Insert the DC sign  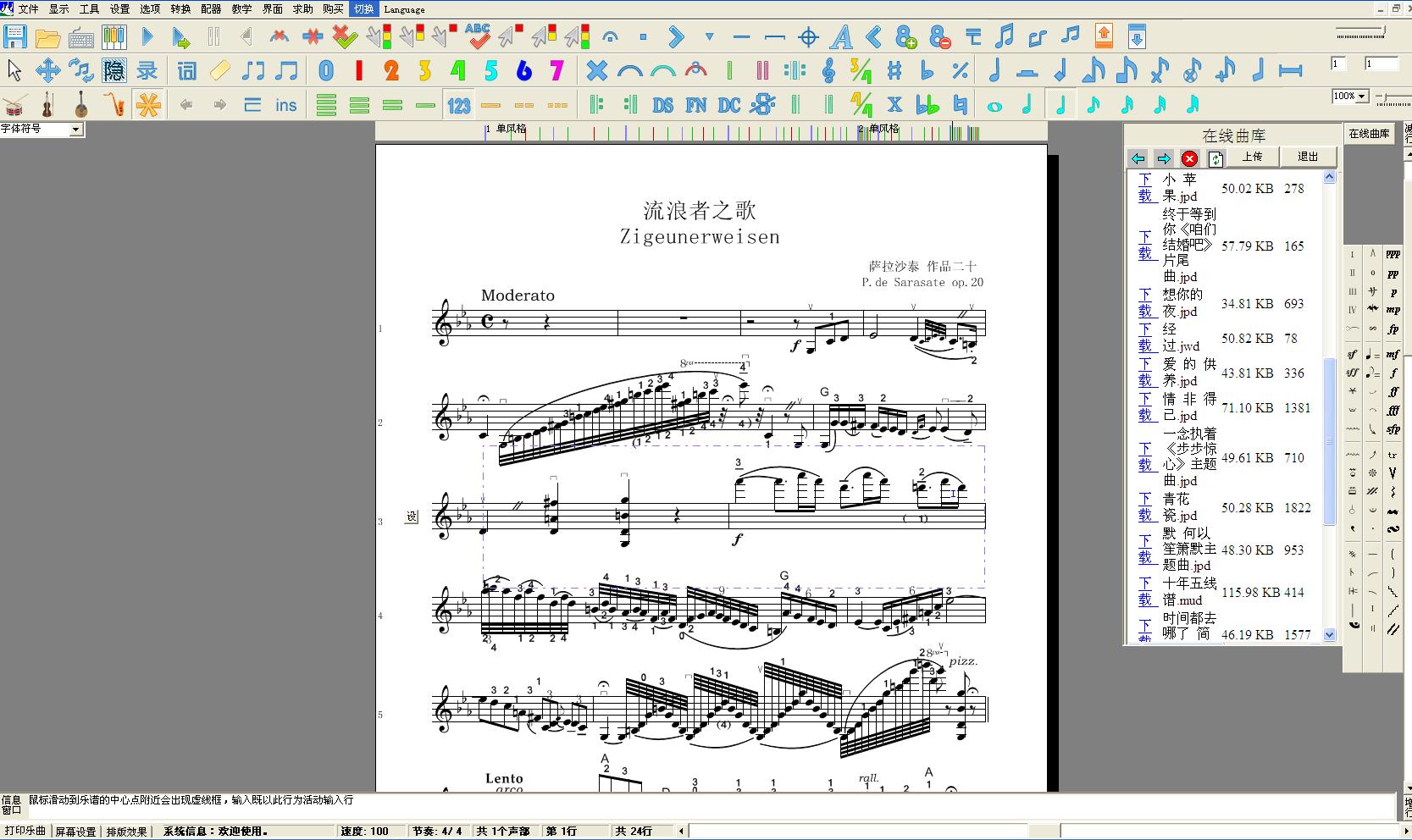click(x=729, y=105)
